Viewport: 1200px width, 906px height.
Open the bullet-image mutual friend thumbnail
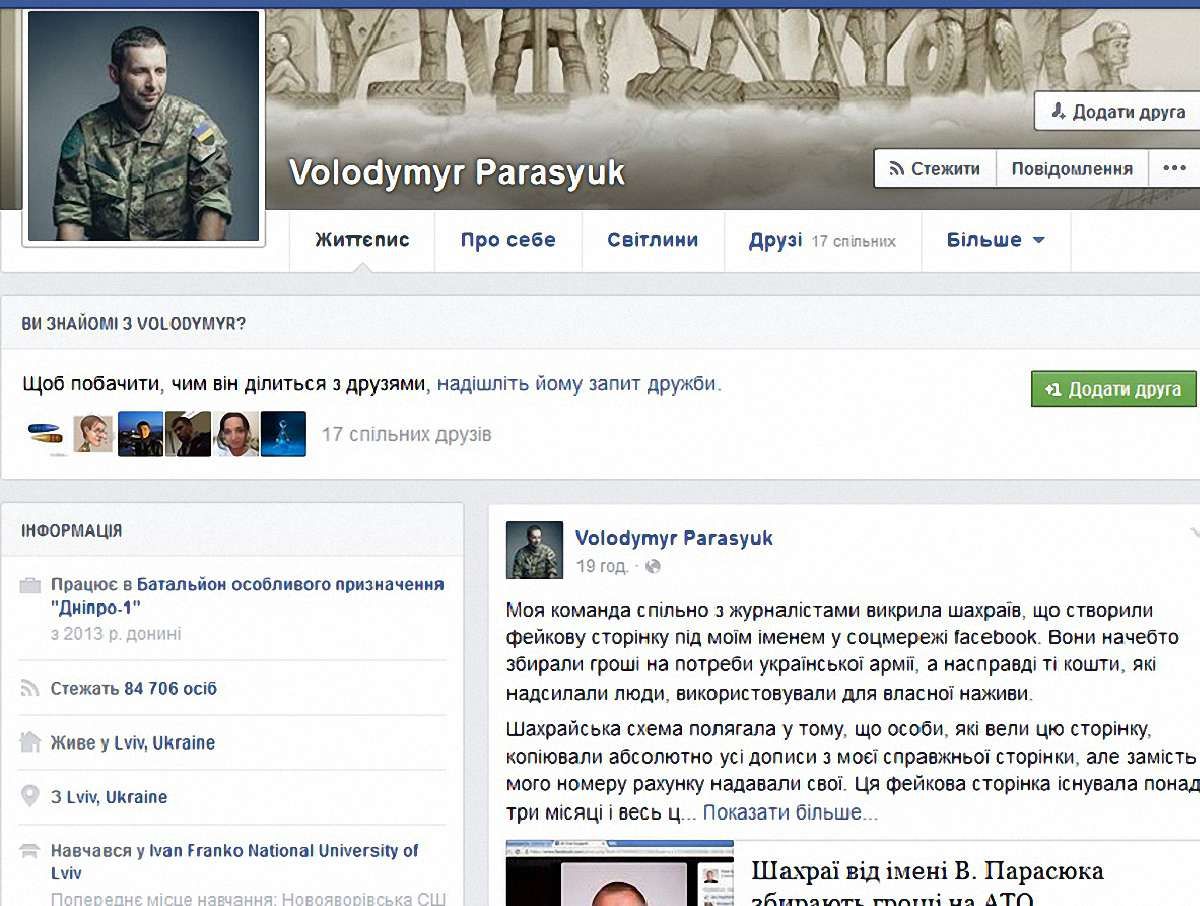click(x=47, y=434)
